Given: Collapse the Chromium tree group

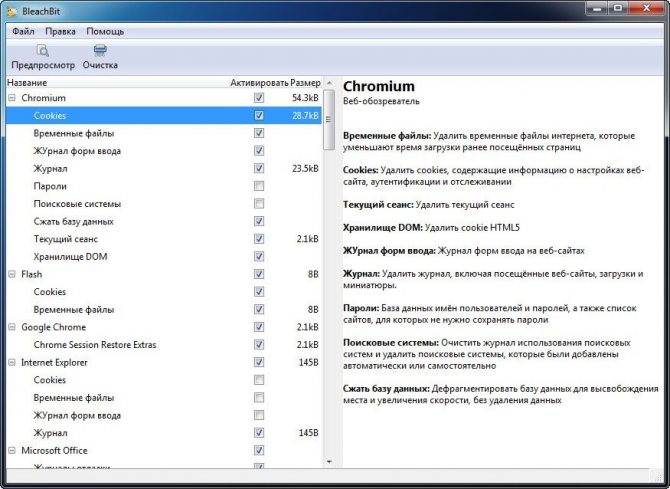Looking at the screenshot, I should 12,98.
